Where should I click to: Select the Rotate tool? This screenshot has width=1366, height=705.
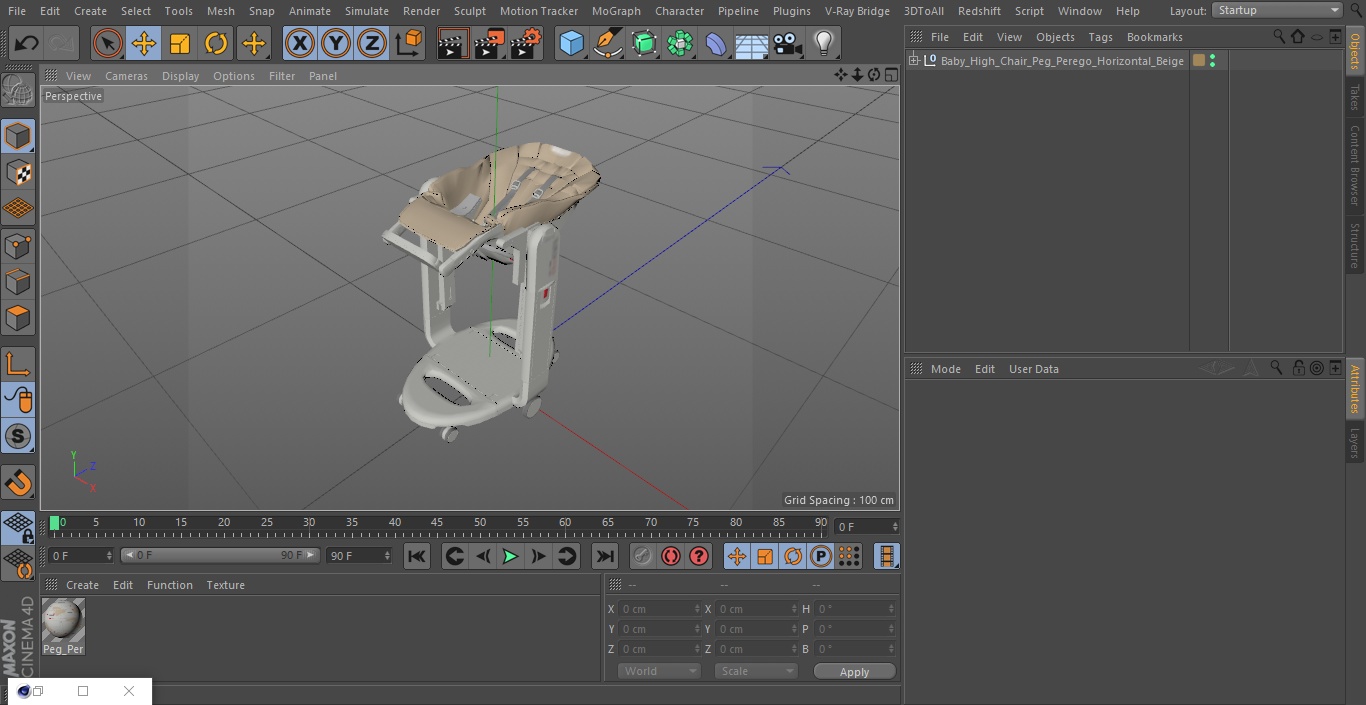click(x=216, y=43)
